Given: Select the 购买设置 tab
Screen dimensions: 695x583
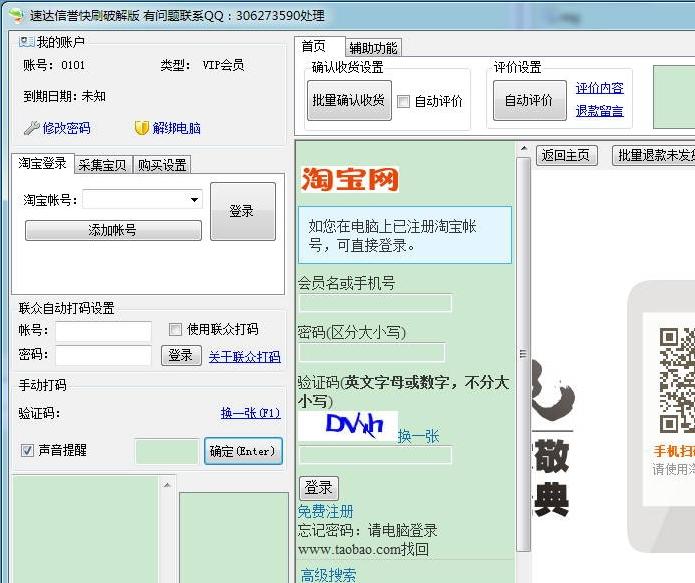Looking at the screenshot, I should coord(161,165).
